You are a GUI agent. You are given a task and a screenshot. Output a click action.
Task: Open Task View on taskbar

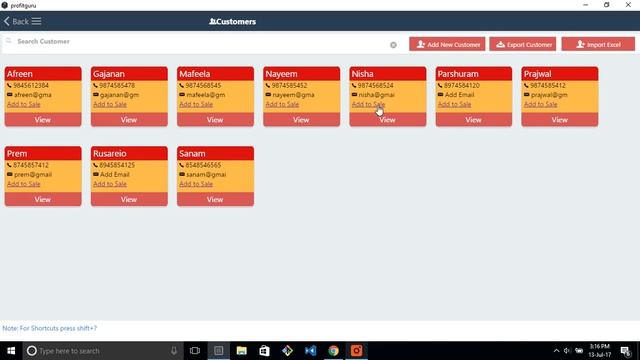tap(195, 351)
